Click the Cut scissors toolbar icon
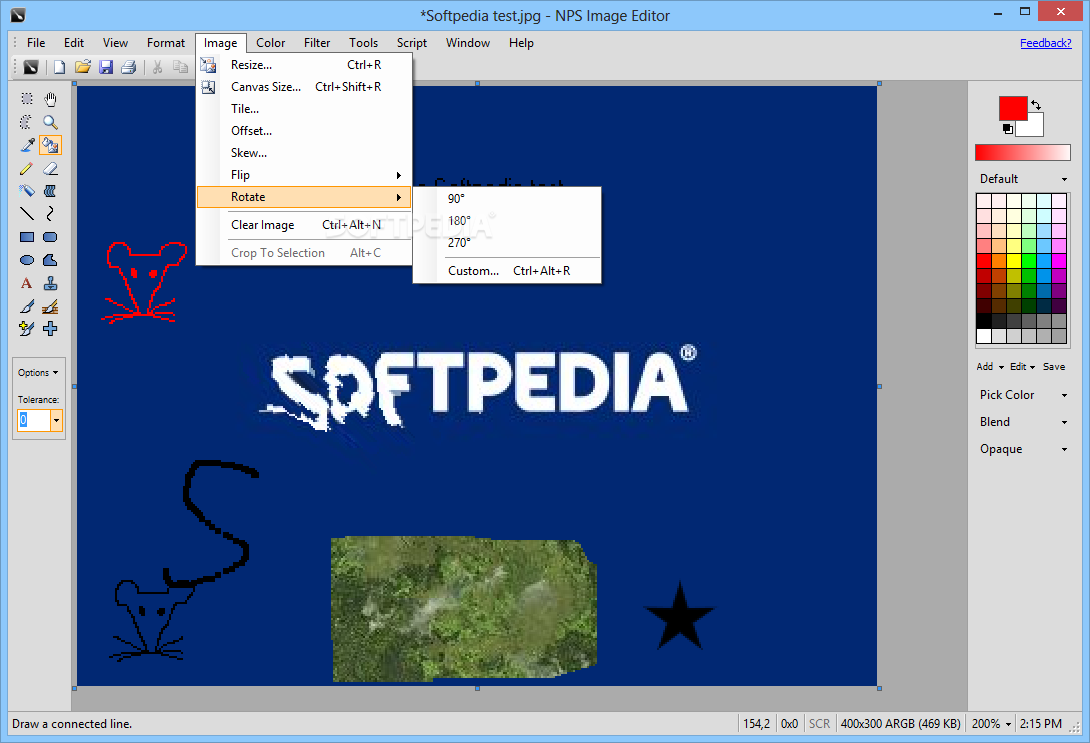Screen dimensions: 1090x743 coord(158,67)
